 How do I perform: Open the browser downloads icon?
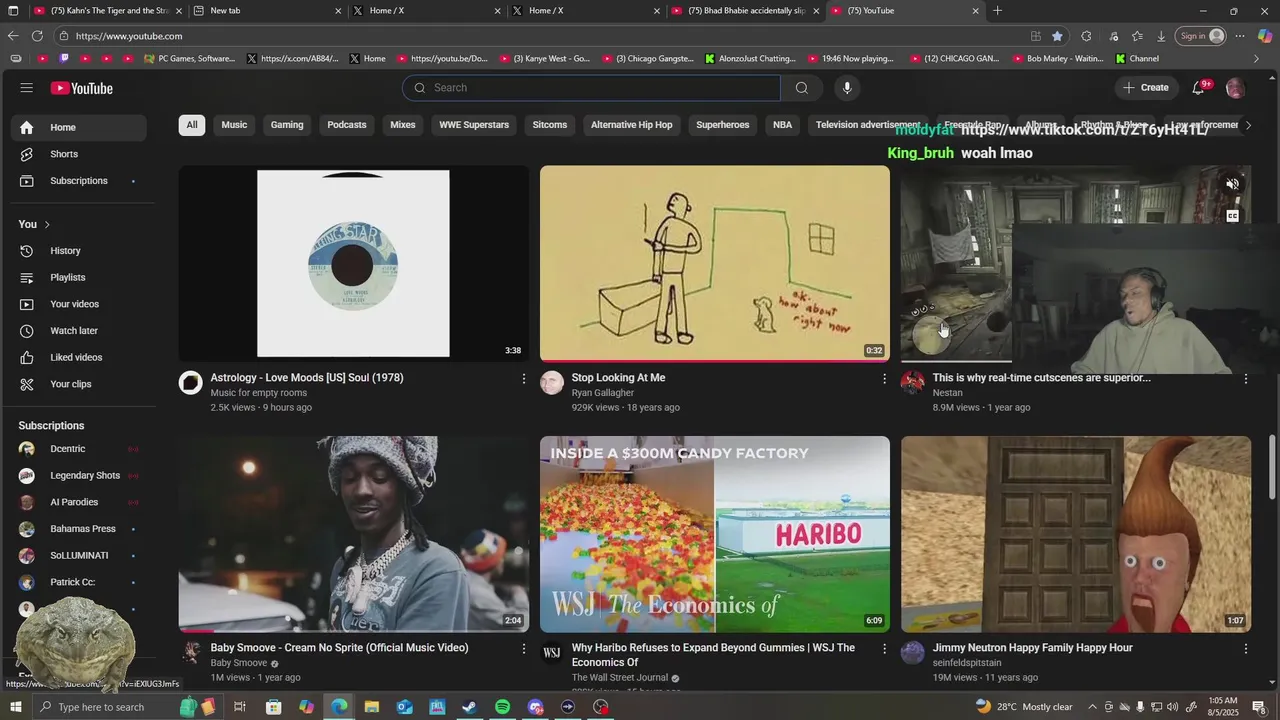click(x=1161, y=36)
